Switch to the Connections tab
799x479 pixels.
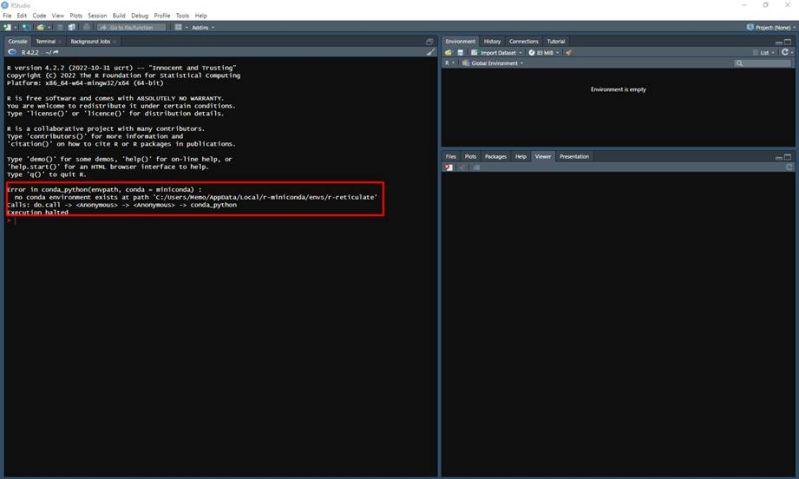[x=523, y=41]
